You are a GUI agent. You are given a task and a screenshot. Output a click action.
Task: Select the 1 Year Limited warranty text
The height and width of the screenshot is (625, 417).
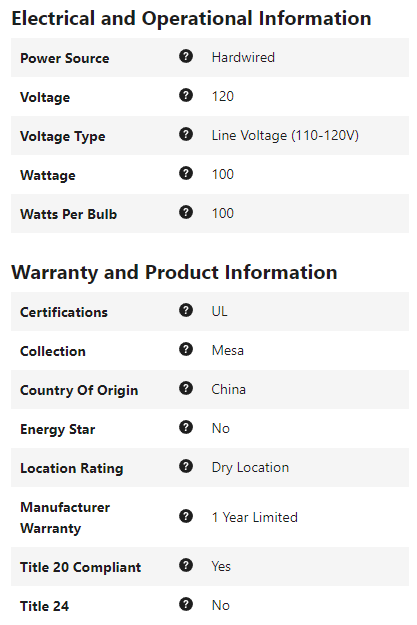pyautogui.click(x=255, y=517)
